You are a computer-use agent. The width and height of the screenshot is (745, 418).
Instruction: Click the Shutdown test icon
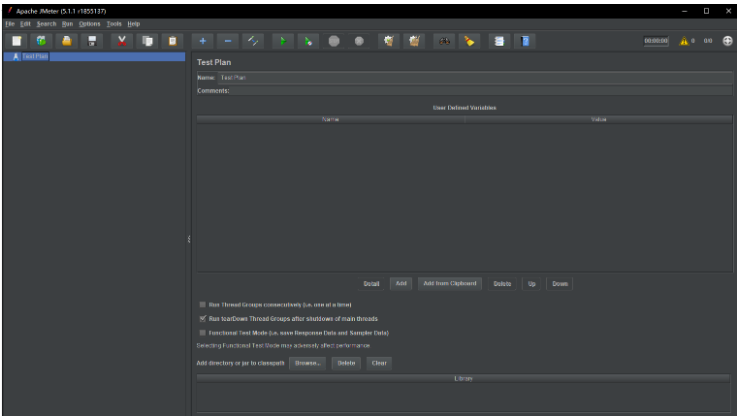[x=359, y=41]
